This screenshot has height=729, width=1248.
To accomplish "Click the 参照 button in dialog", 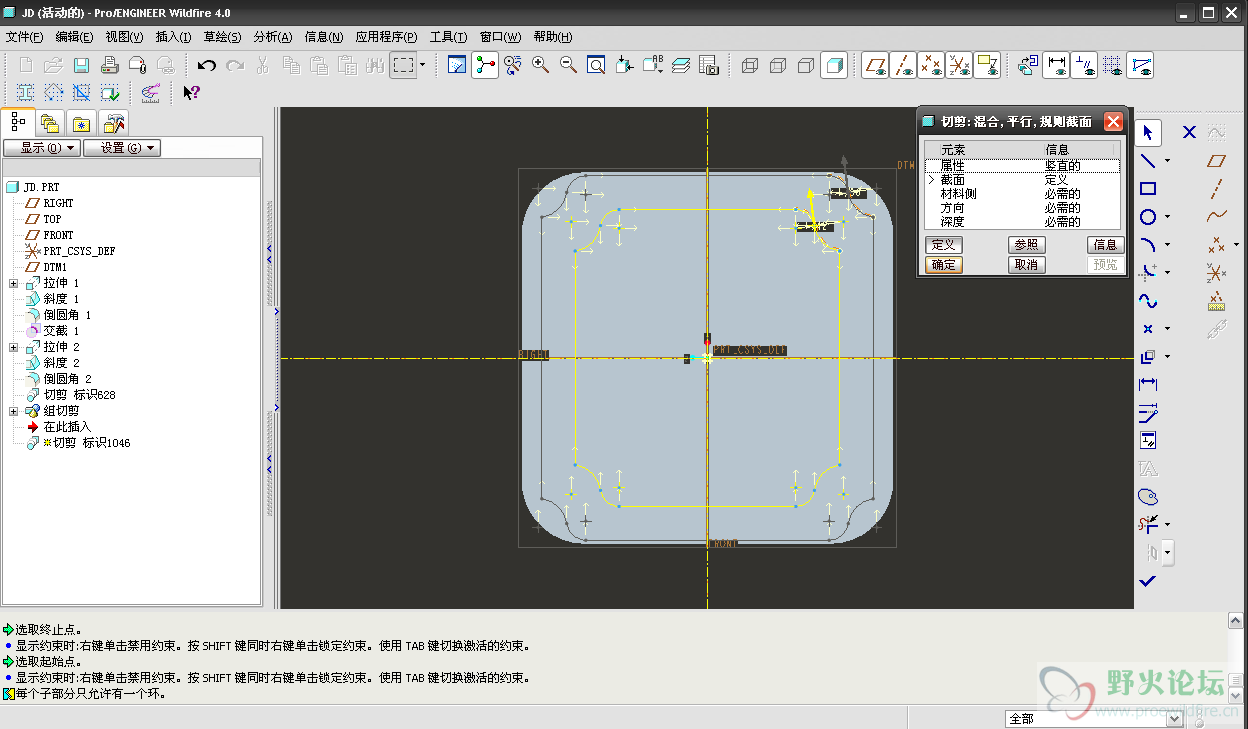I will pyautogui.click(x=1026, y=245).
